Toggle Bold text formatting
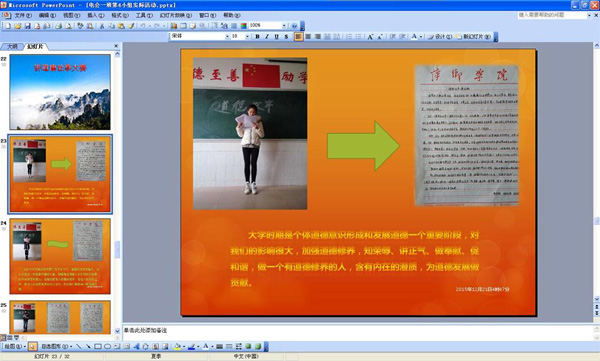Image resolution: width=600 pixels, height=361 pixels. [258, 37]
